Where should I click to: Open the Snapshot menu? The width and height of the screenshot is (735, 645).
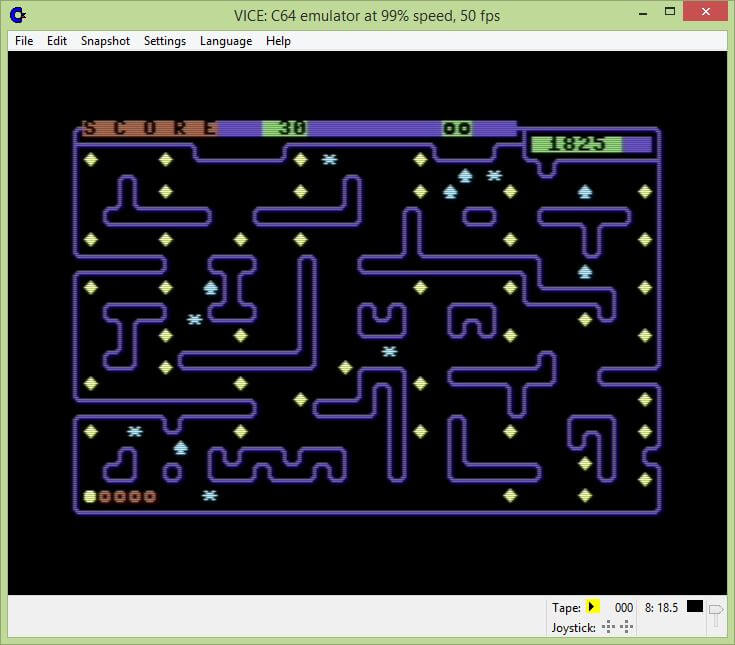(x=105, y=41)
